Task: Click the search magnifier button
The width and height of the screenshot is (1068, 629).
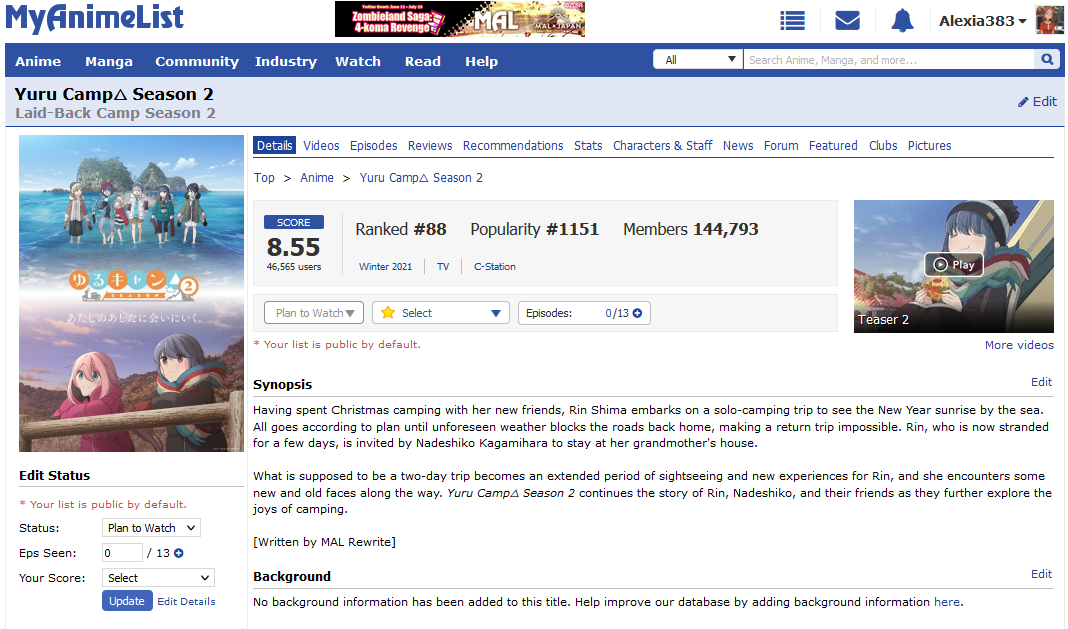Action: click(1047, 59)
